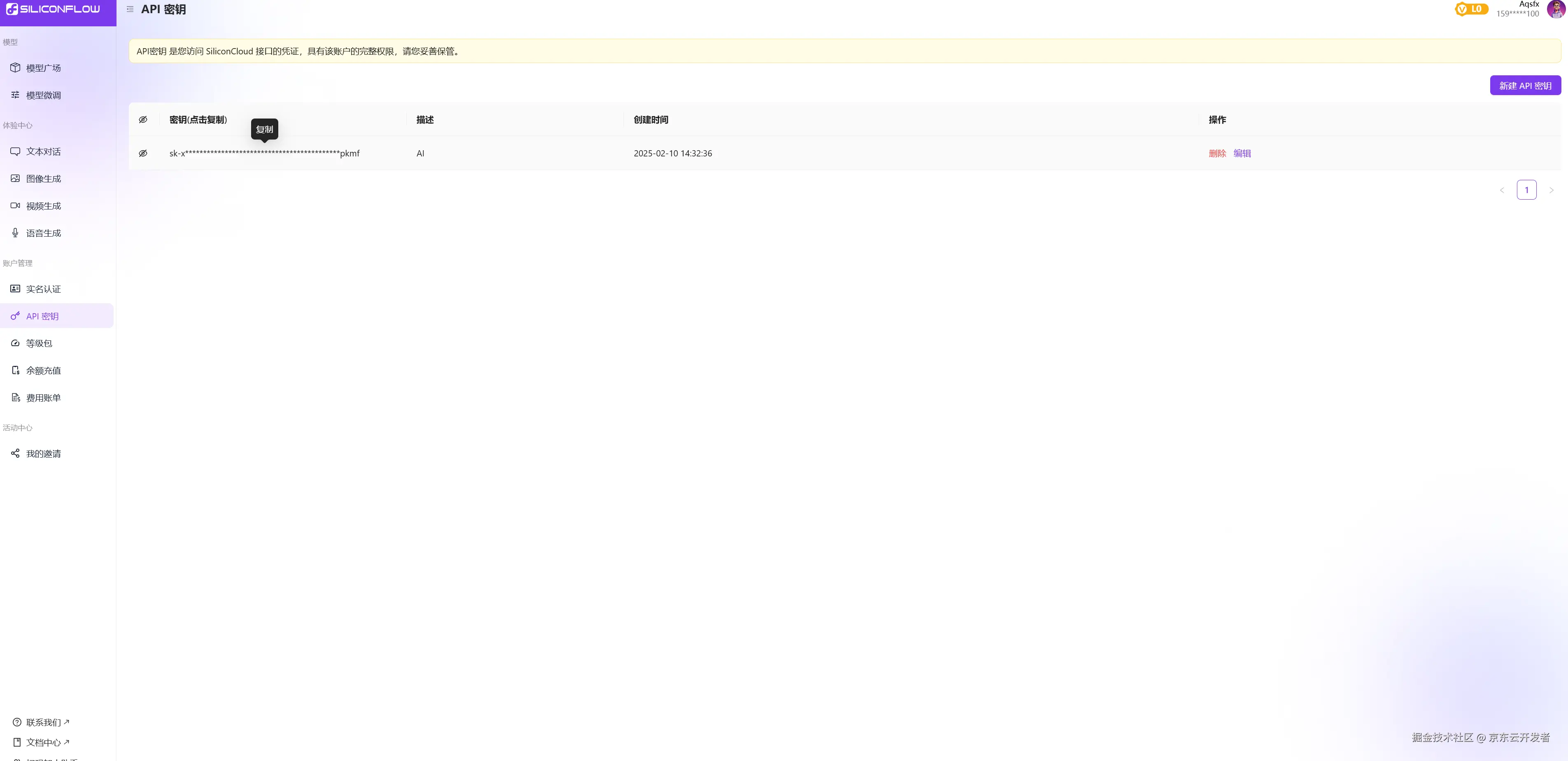This screenshot has height=761, width=1568.
Task: Select the API 密钥 menu item
Action: (42, 316)
